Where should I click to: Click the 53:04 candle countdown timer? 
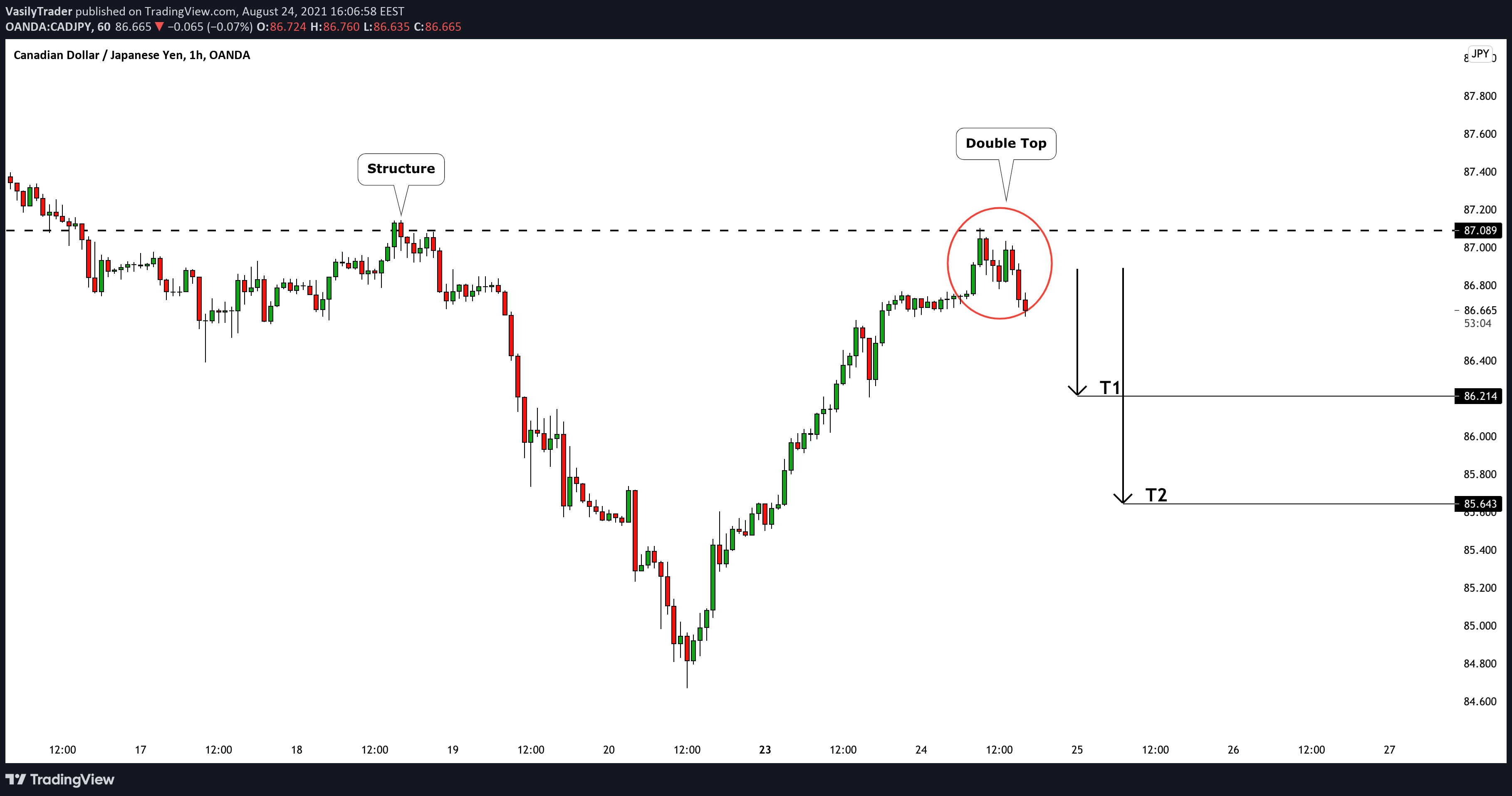1477,323
